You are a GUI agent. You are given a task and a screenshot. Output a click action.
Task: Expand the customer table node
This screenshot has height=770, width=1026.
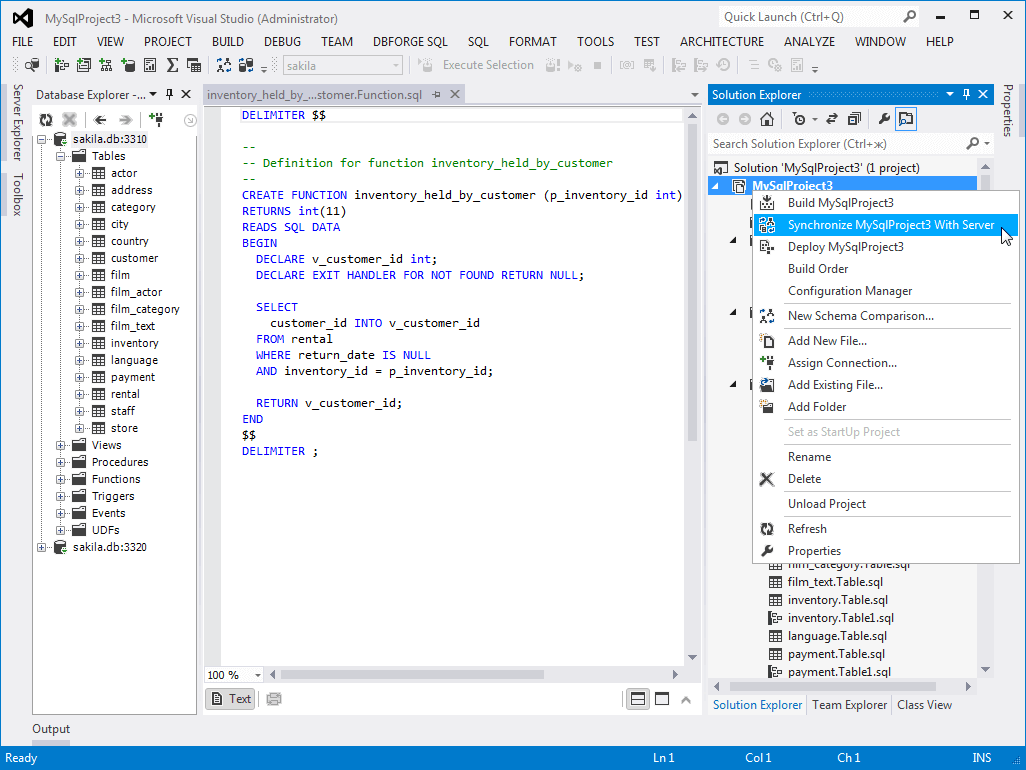point(79,258)
